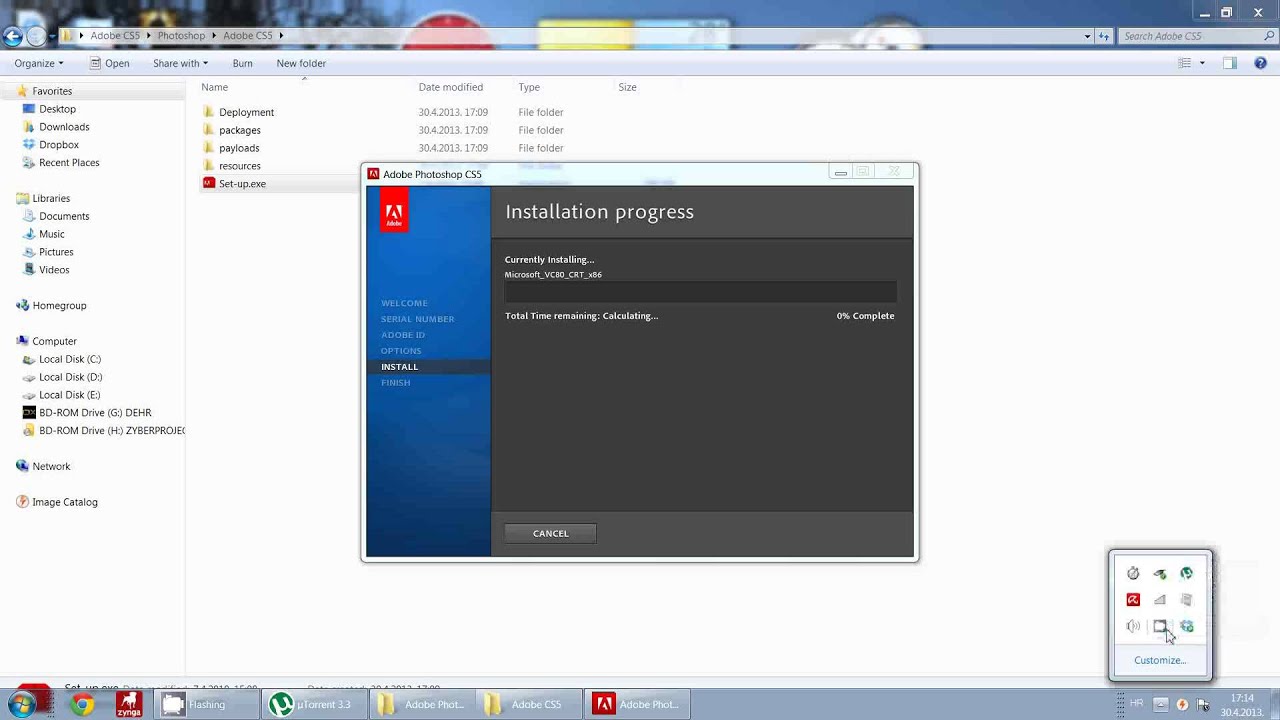Select Local Disk (C:) in navigation pane
1280x720 pixels.
tap(70, 359)
